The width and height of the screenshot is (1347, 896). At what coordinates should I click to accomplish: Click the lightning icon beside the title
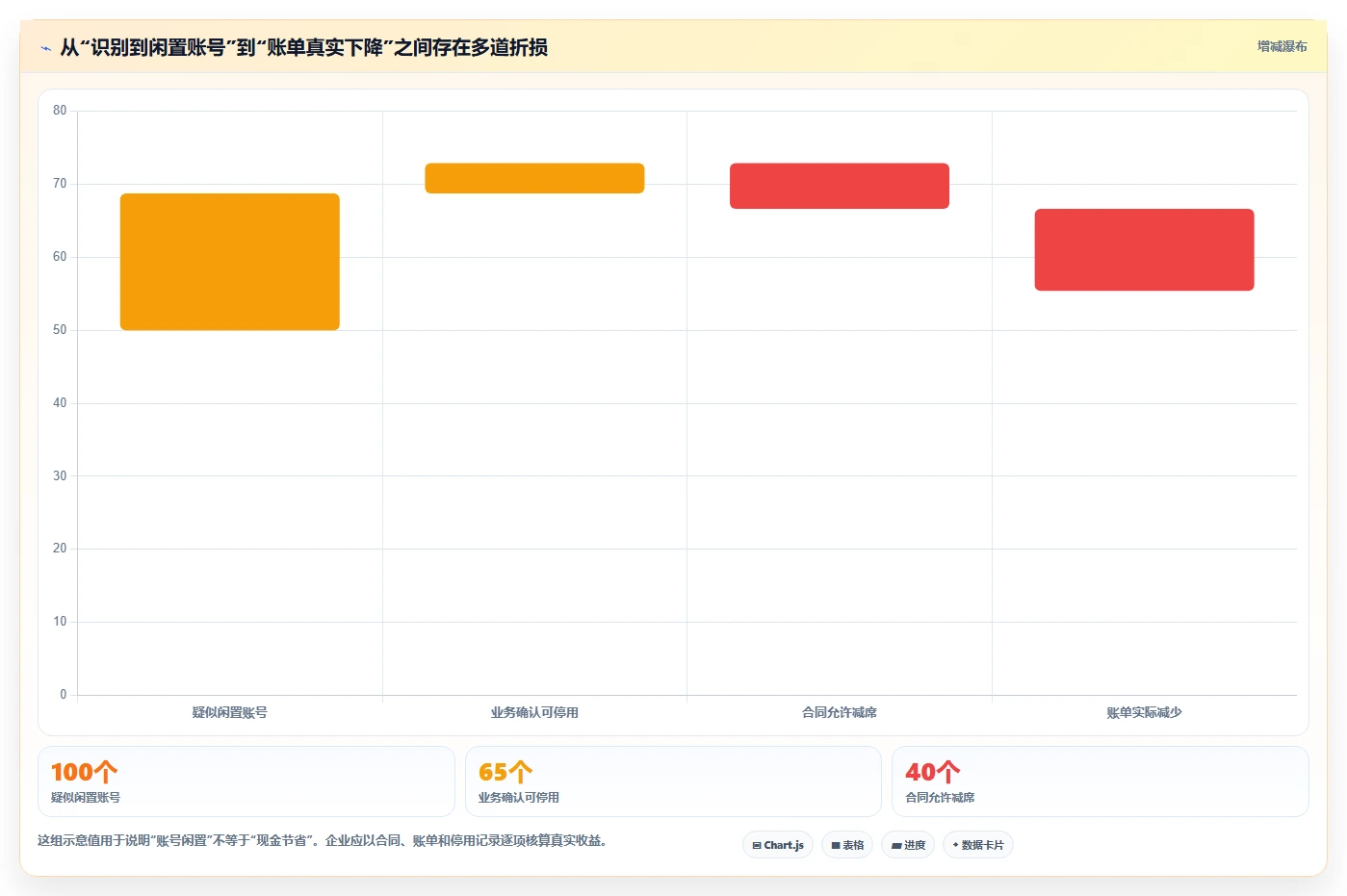[45, 48]
